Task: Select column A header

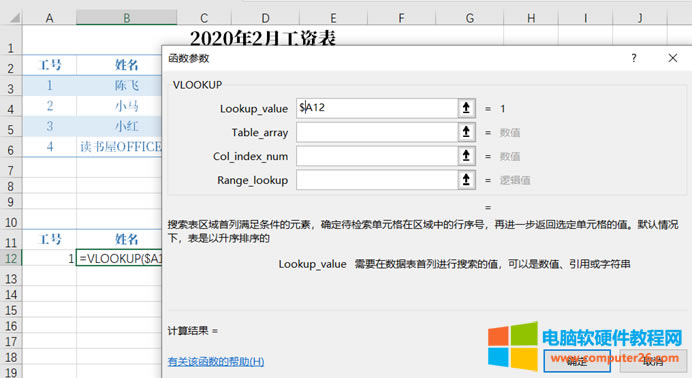Action: [x=49, y=18]
